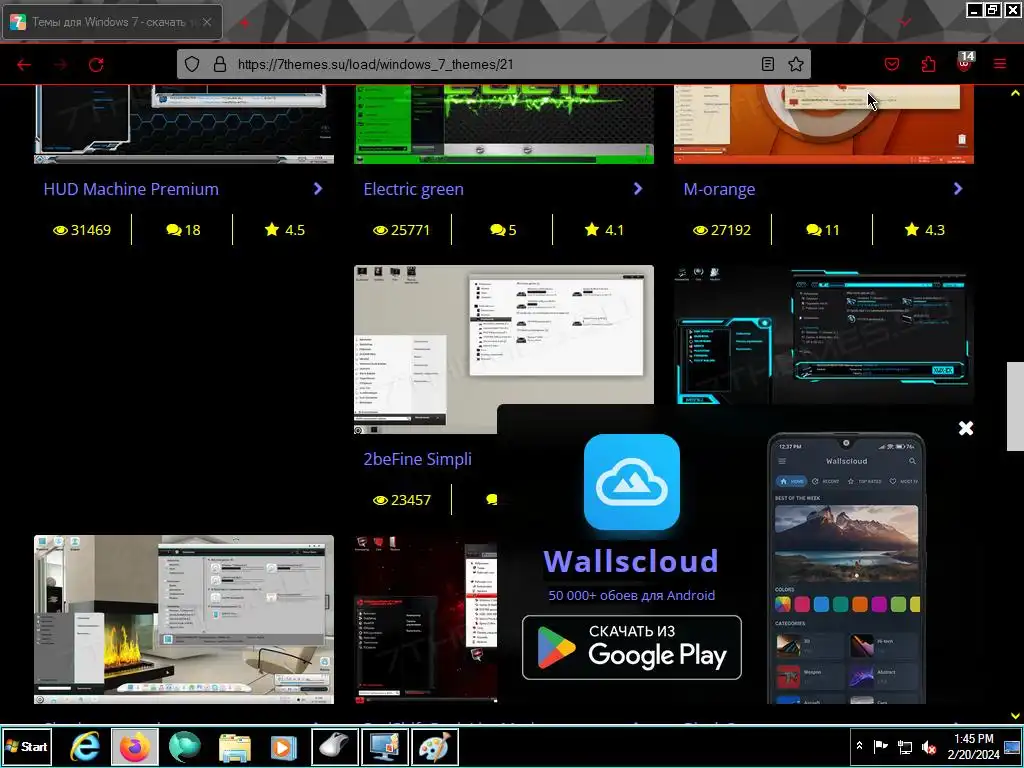Image resolution: width=1024 pixels, height=768 pixels.
Task: Open Windows Media Player taskbar icon
Action: point(283,747)
